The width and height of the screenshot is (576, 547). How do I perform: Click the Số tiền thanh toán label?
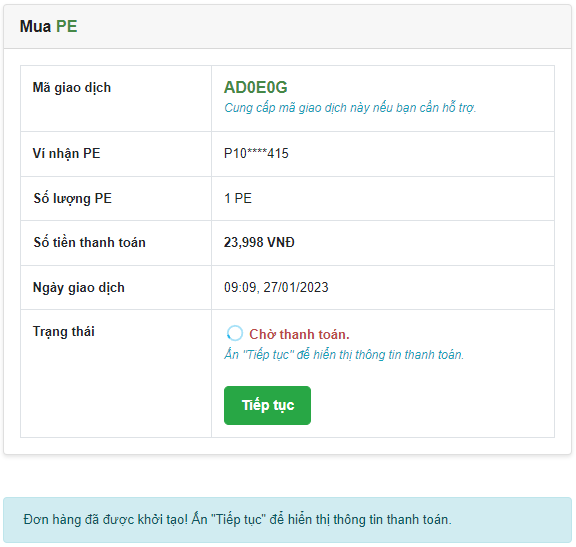click(89, 242)
